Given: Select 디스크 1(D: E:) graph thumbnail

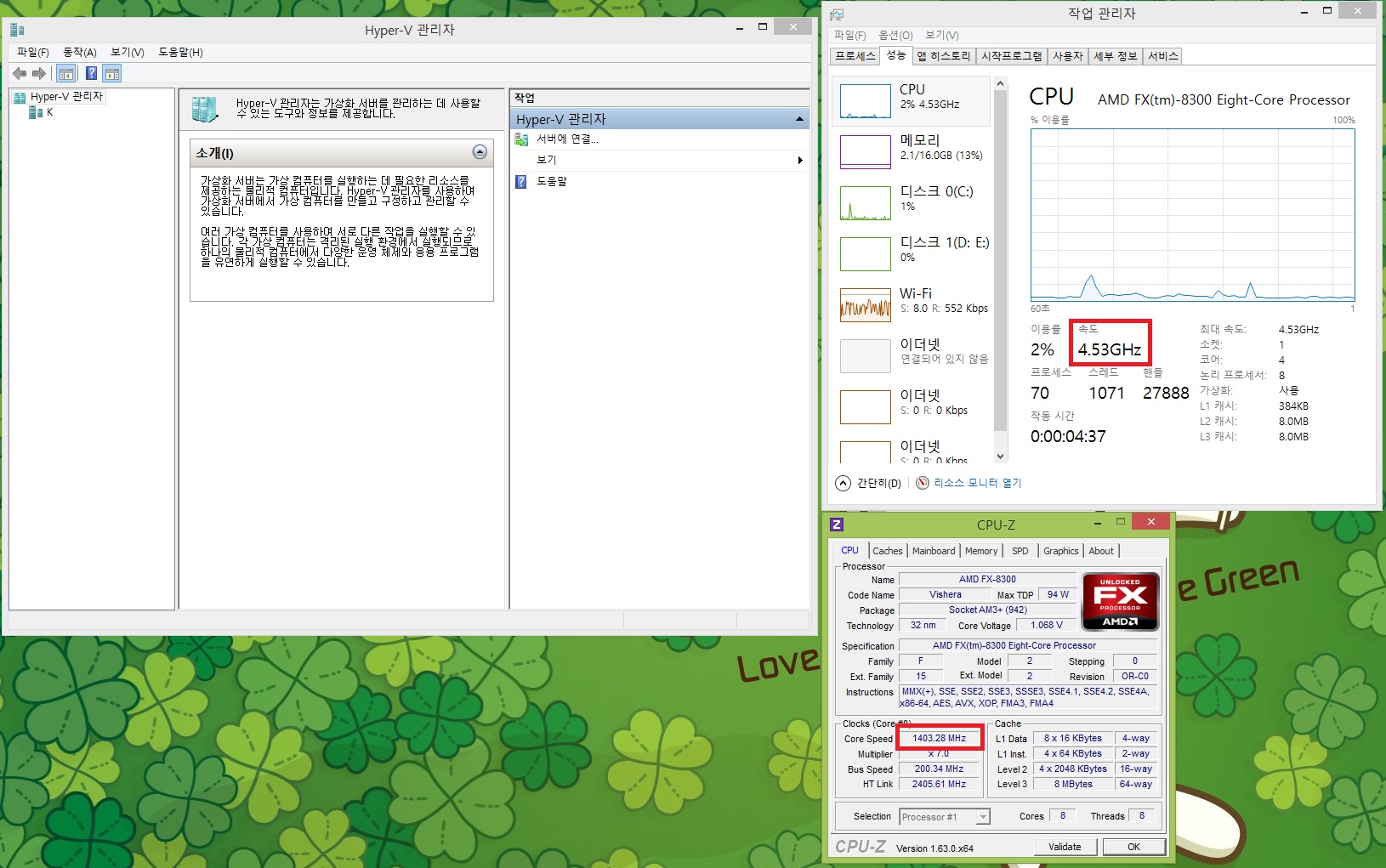Looking at the screenshot, I should point(865,254).
